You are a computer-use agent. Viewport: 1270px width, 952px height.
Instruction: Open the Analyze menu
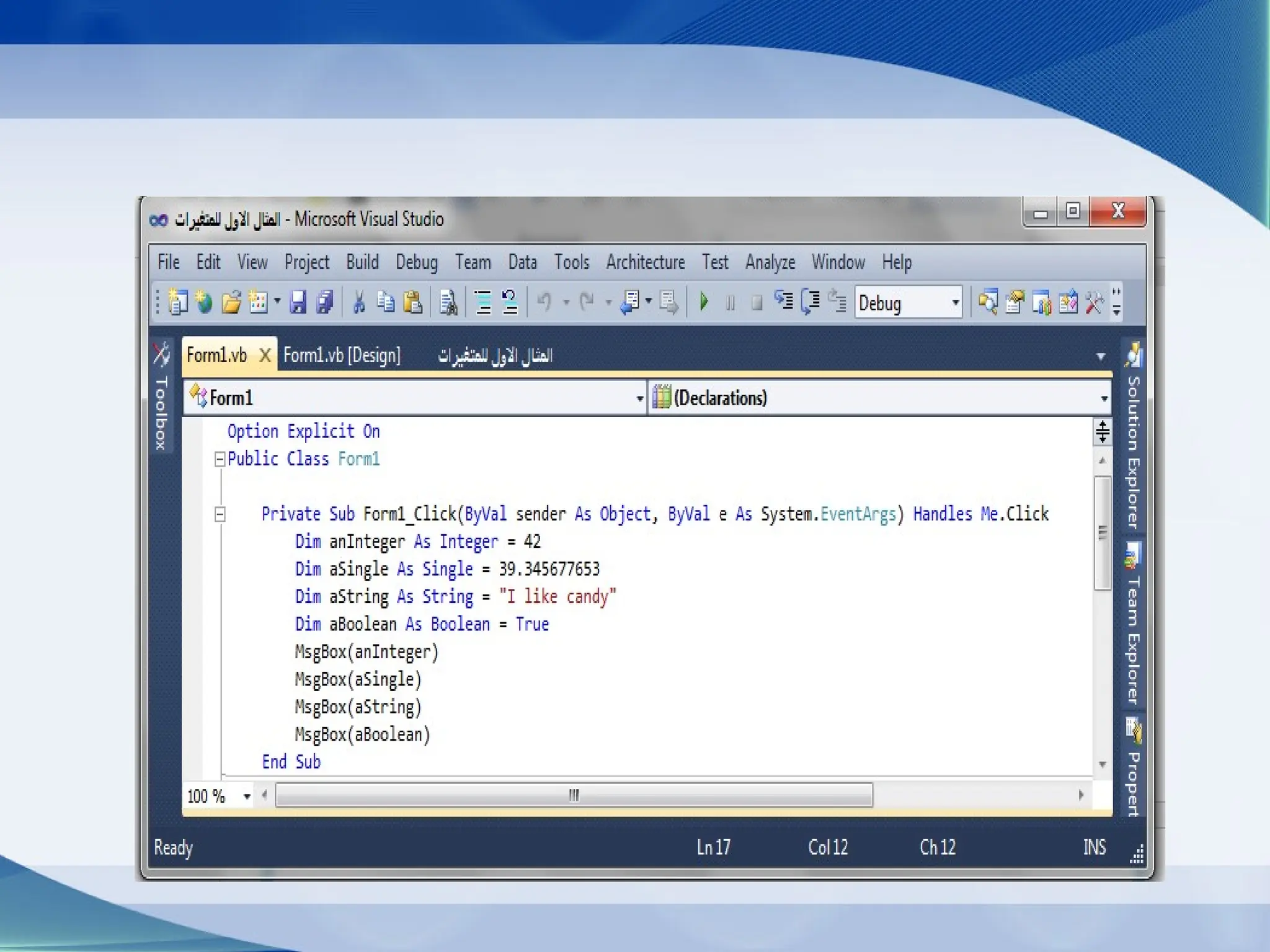click(770, 262)
